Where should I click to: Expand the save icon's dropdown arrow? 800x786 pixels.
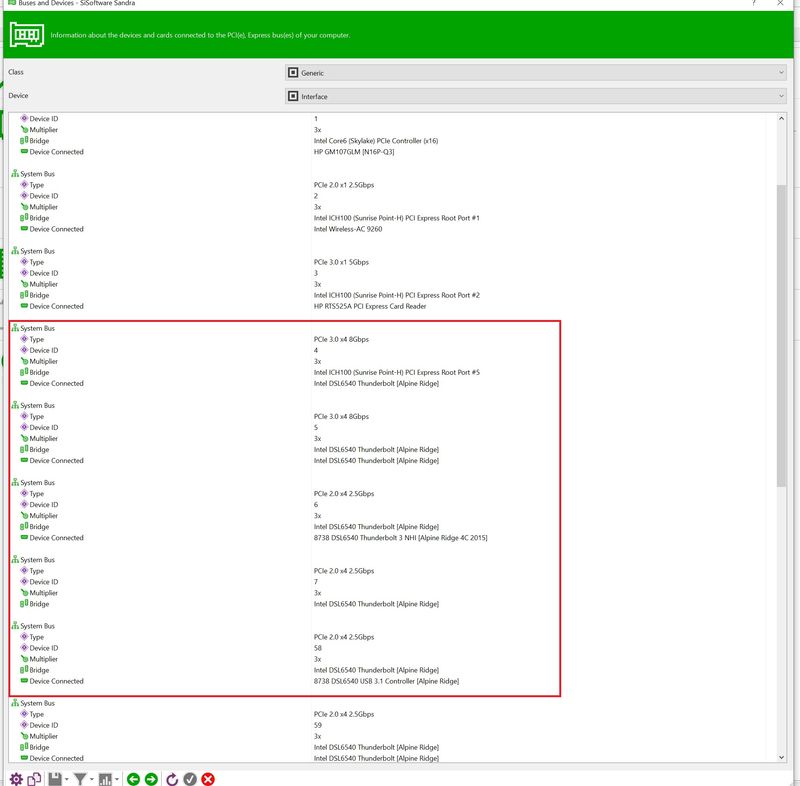[x=66, y=778]
